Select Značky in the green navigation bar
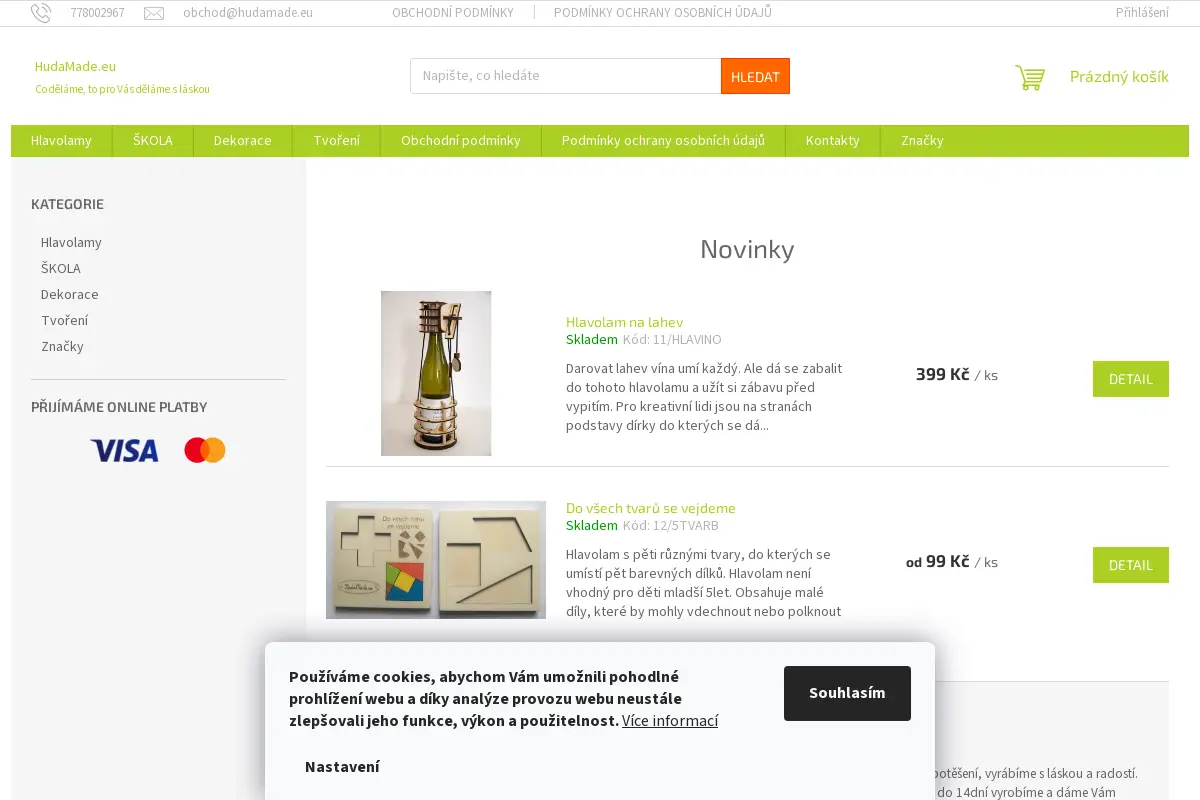The height and width of the screenshot is (800, 1200). (x=922, y=140)
